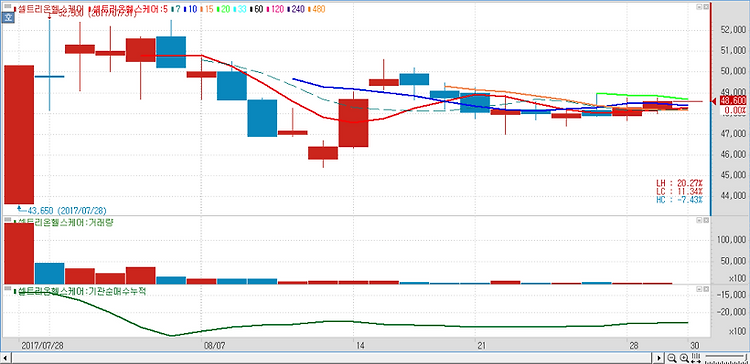
Task: Click the institutional net-buy panel handle icon
Action: tap(8, 289)
